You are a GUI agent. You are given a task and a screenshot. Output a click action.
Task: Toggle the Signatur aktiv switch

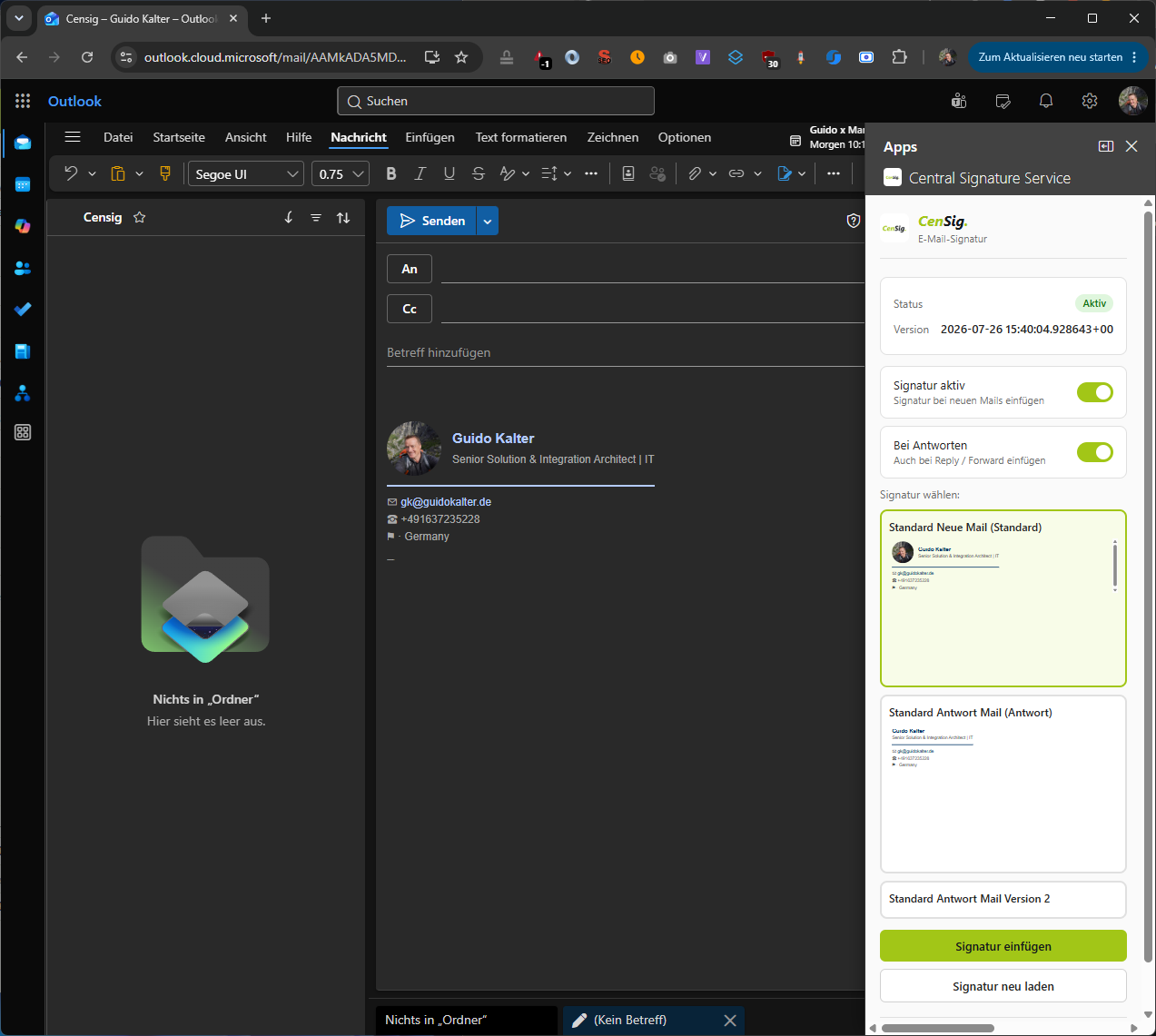(1095, 392)
